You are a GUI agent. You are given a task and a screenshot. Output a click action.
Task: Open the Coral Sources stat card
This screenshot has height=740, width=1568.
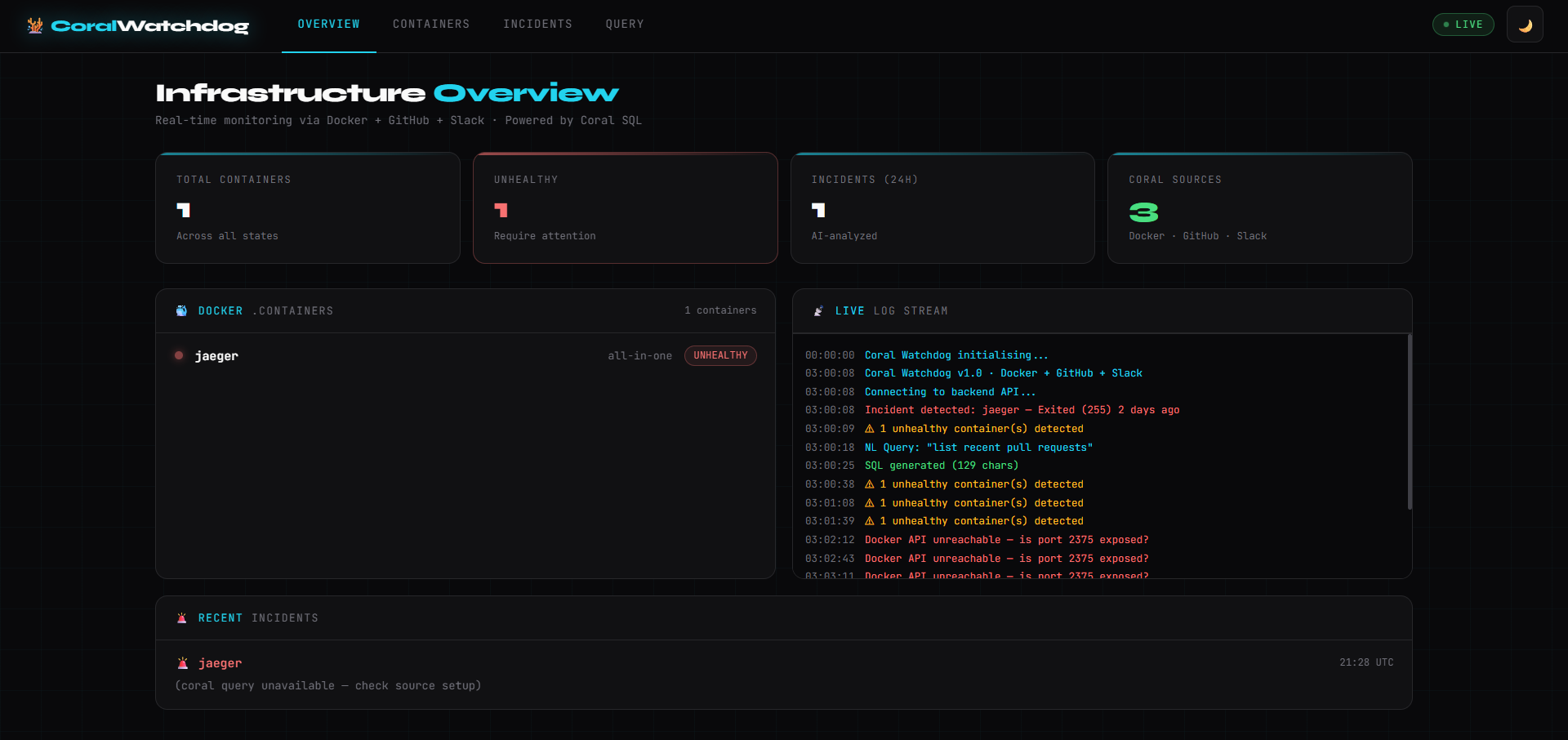point(1260,208)
